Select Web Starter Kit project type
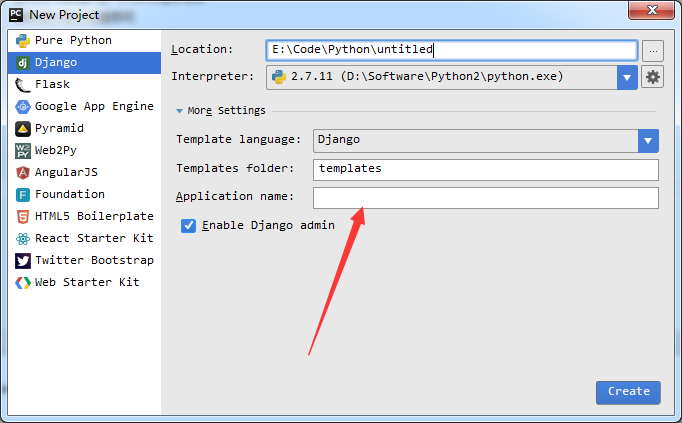Screen dimensions: 682x423 pyautogui.click(x=84, y=283)
